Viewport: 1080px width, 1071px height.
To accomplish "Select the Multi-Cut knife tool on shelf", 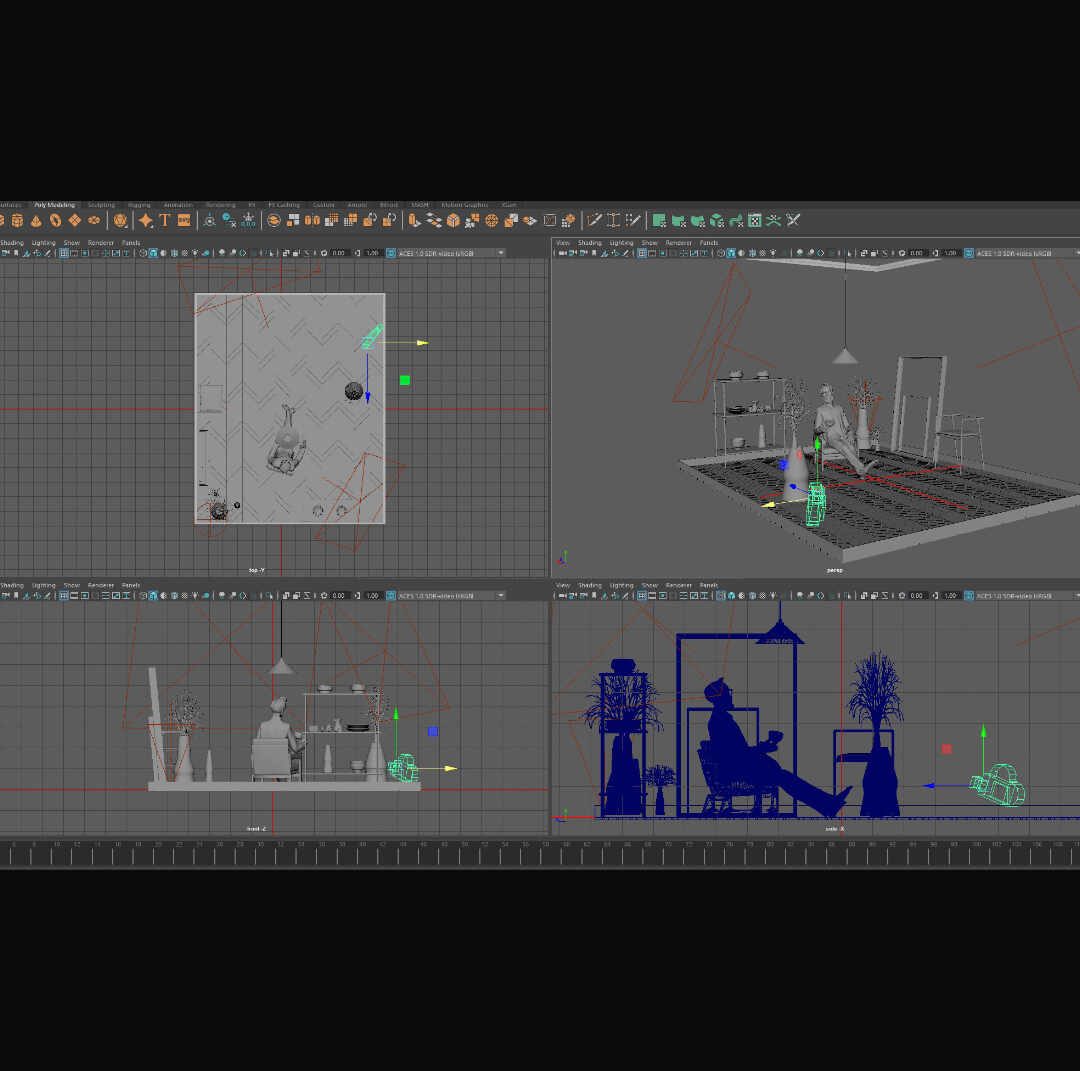I will click(x=594, y=221).
